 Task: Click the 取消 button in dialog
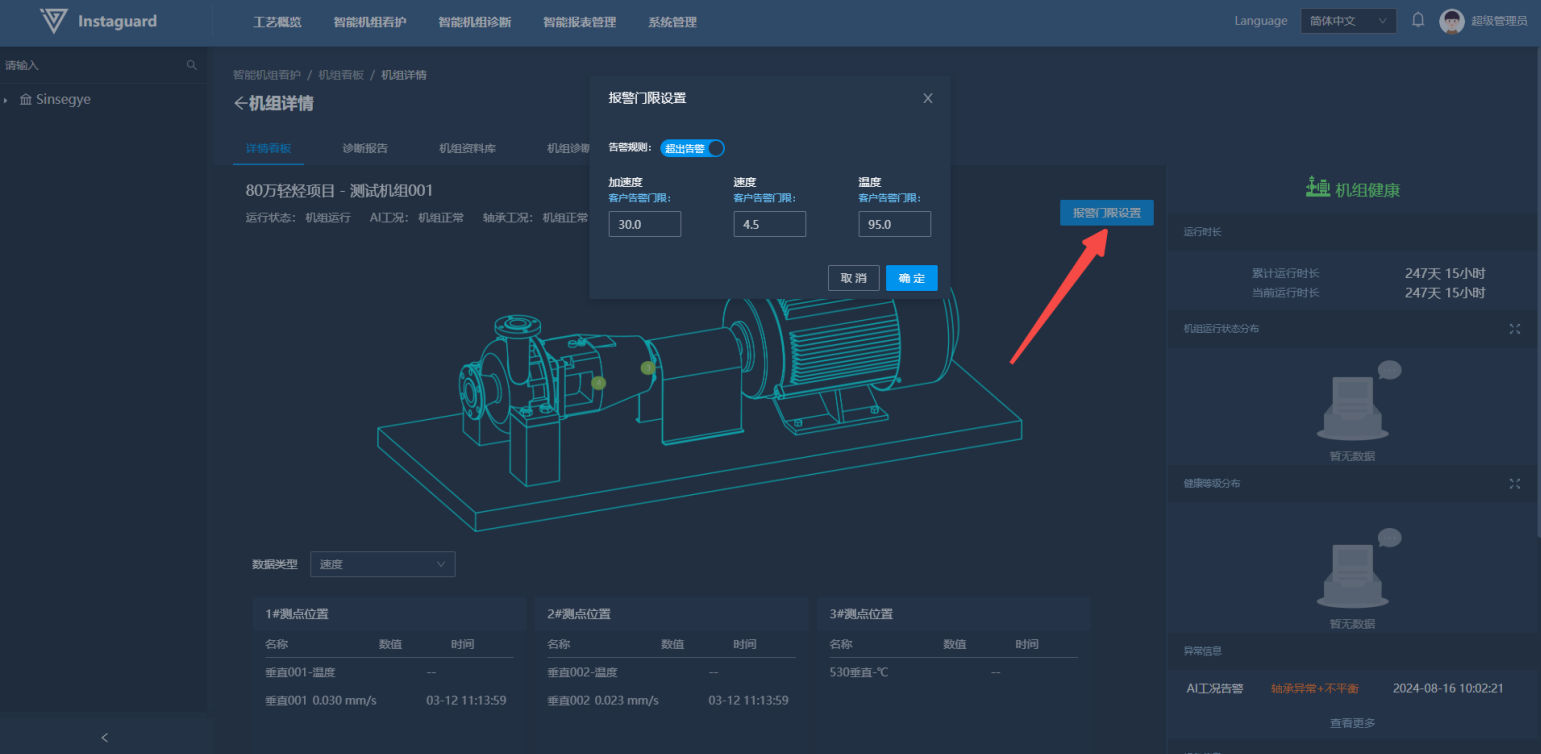[853, 278]
